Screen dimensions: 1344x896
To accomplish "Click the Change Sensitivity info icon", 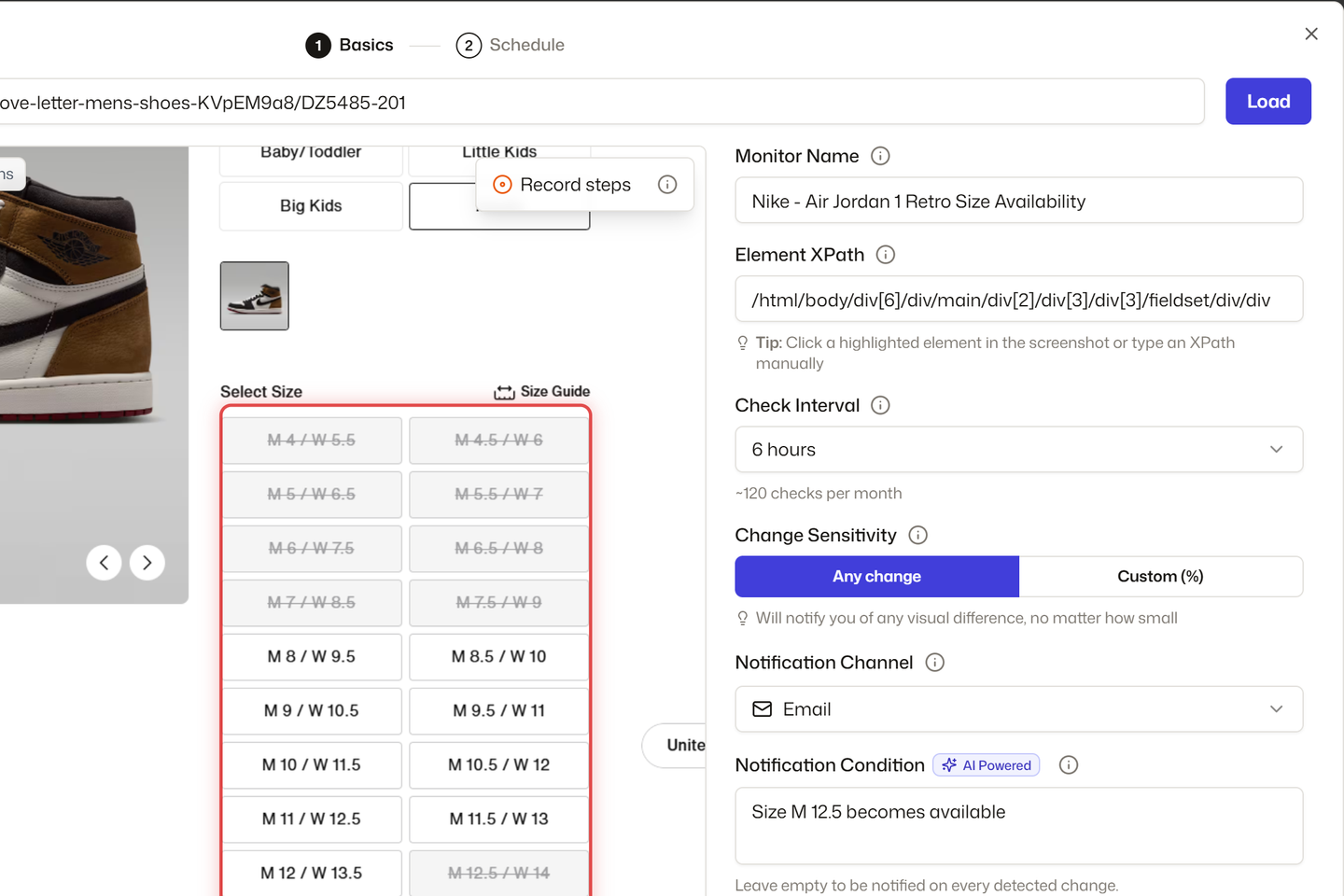I will [x=917, y=535].
